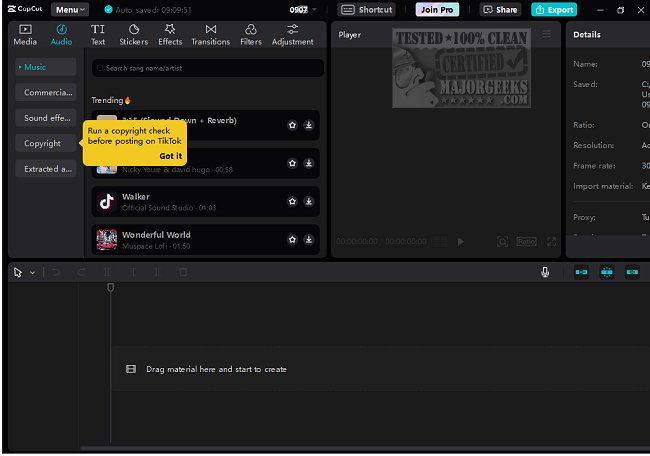Click the horizontal timeline scrollbar
This screenshot has height=456, width=650.
point(365,448)
